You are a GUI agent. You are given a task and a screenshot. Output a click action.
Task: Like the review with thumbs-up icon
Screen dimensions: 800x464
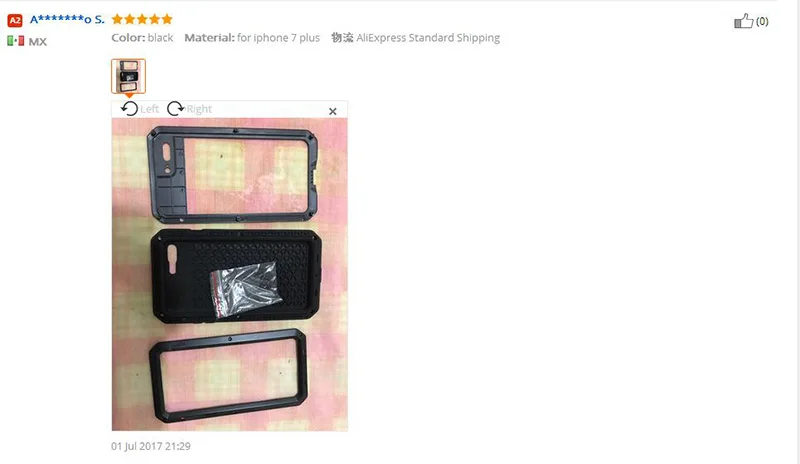743,21
